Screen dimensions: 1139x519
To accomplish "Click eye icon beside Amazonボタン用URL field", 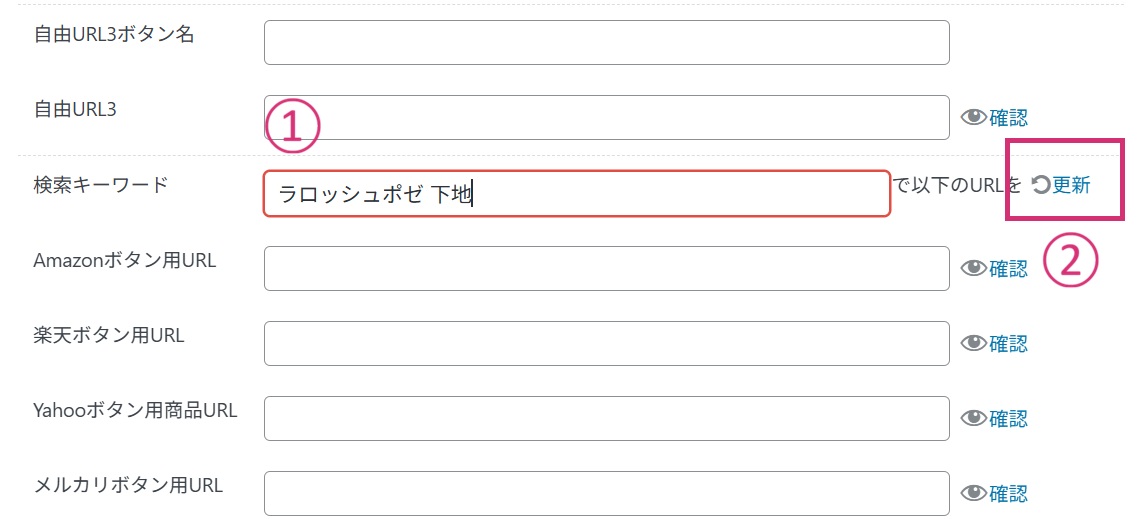I will [973, 268].
